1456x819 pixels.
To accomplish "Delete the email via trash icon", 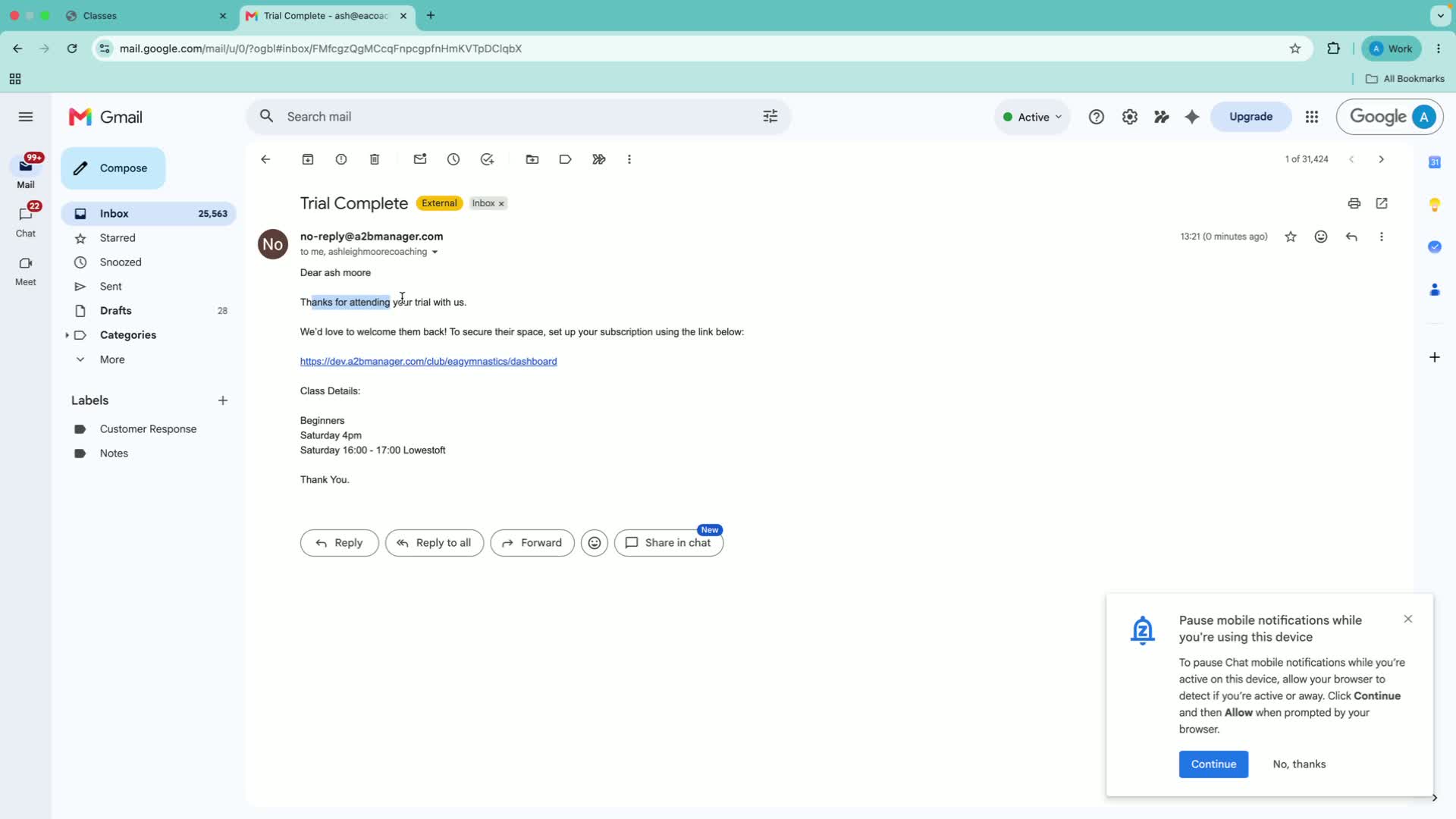I will click(x=375, y=159).
